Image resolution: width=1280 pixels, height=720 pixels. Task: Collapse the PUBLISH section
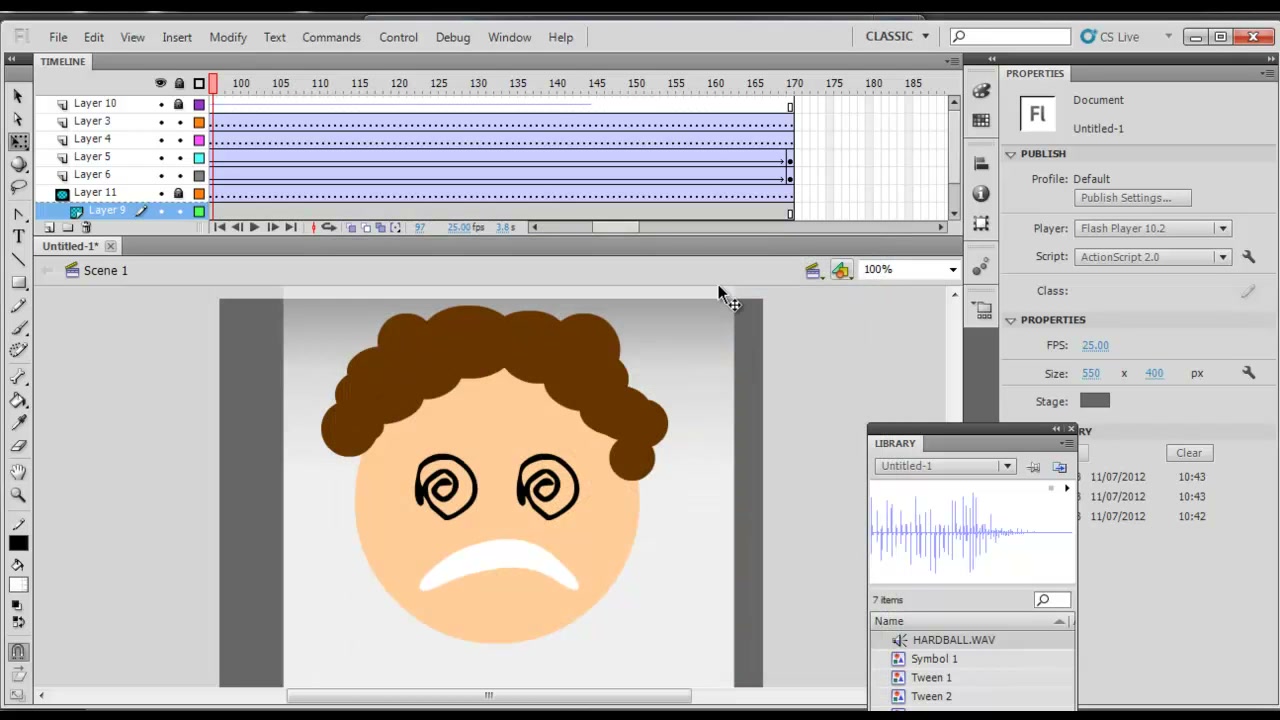click(x=1011, y=154)
